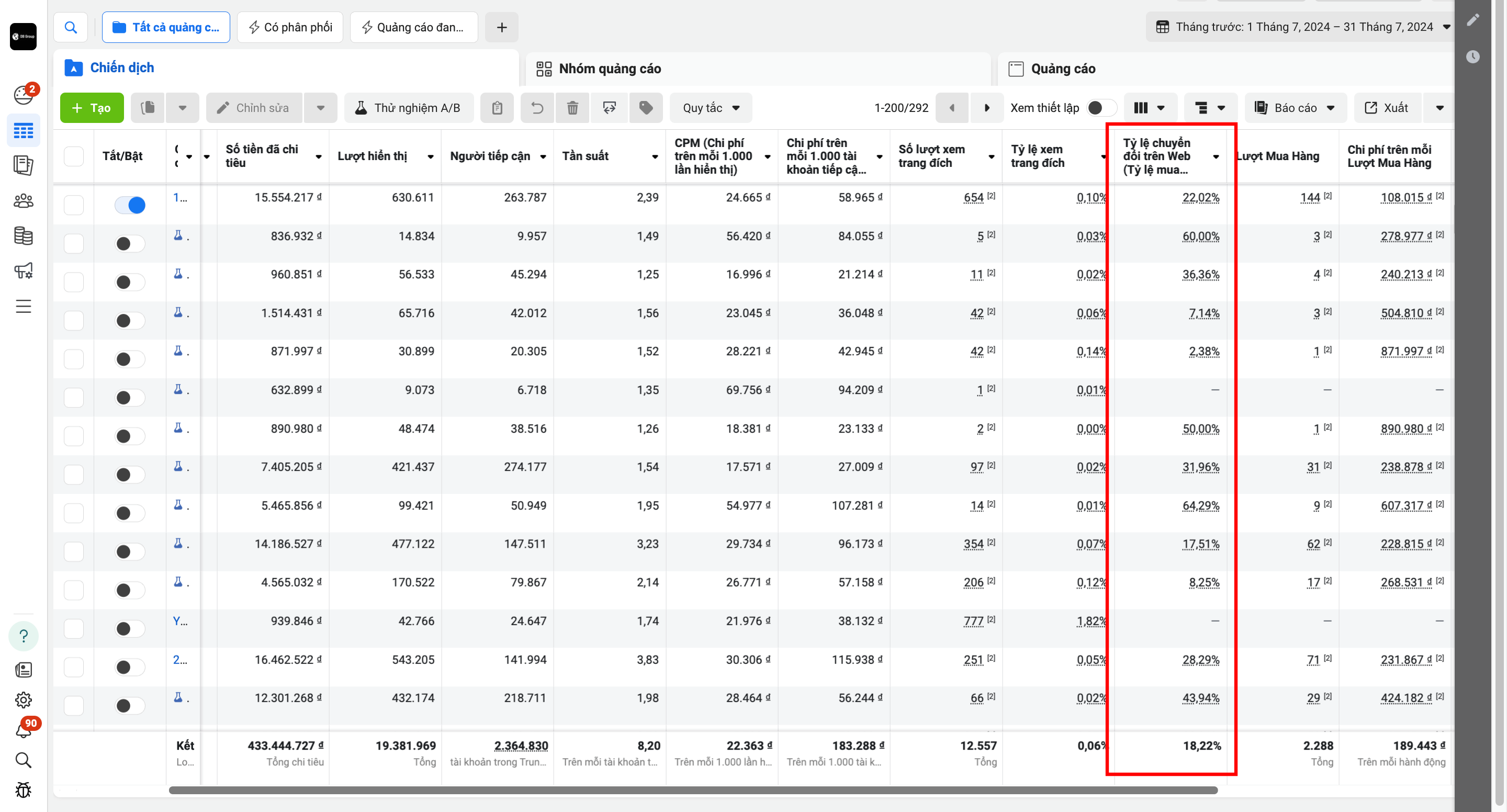Enable the Xem thiết lập switch
The width and height of the screenshot is (1507, 812).
pos(1101,108)
